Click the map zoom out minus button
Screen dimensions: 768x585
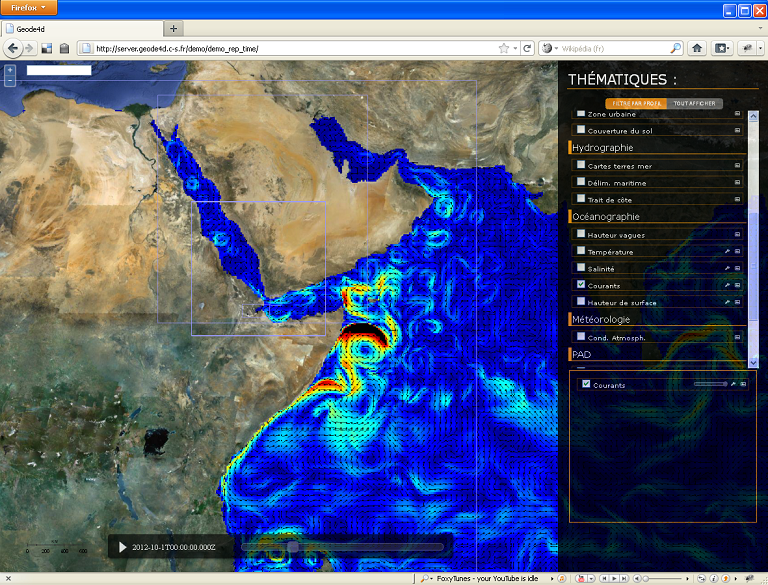point(10,81)
